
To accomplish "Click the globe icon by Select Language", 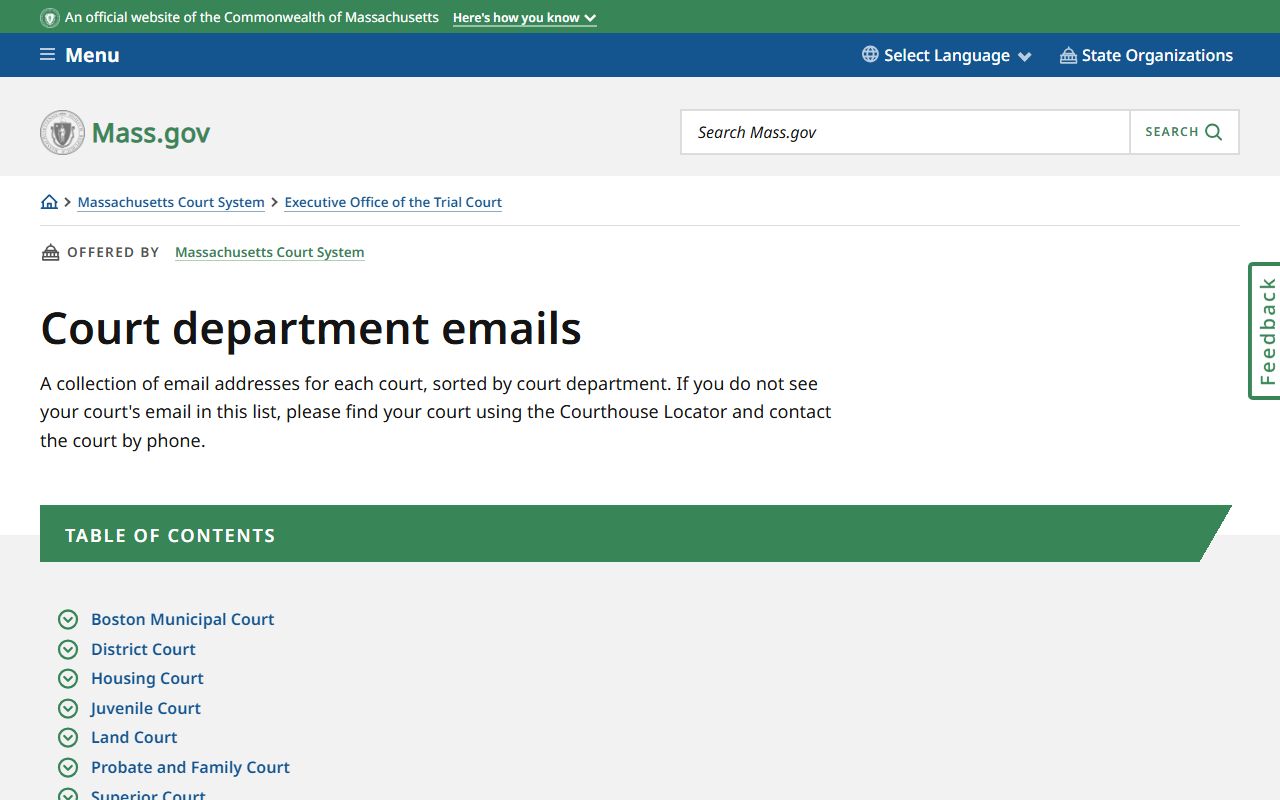I will 870,55.
